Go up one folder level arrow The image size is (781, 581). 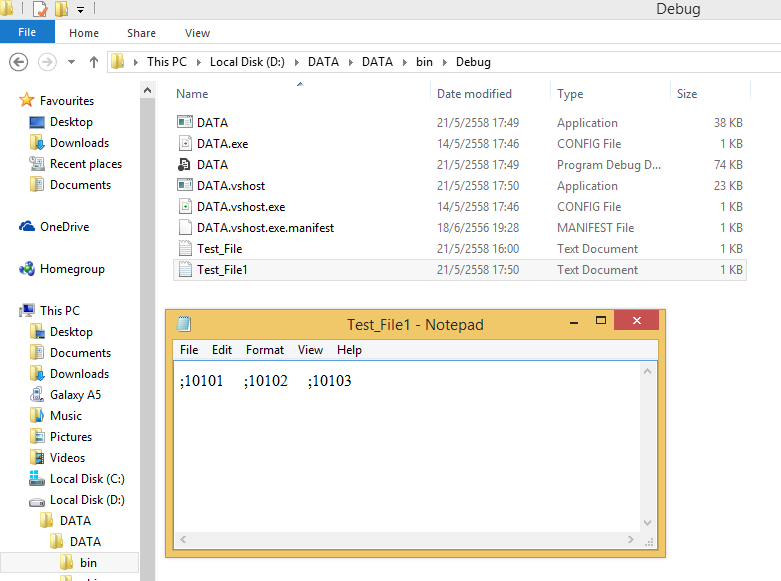click(94, 62)
